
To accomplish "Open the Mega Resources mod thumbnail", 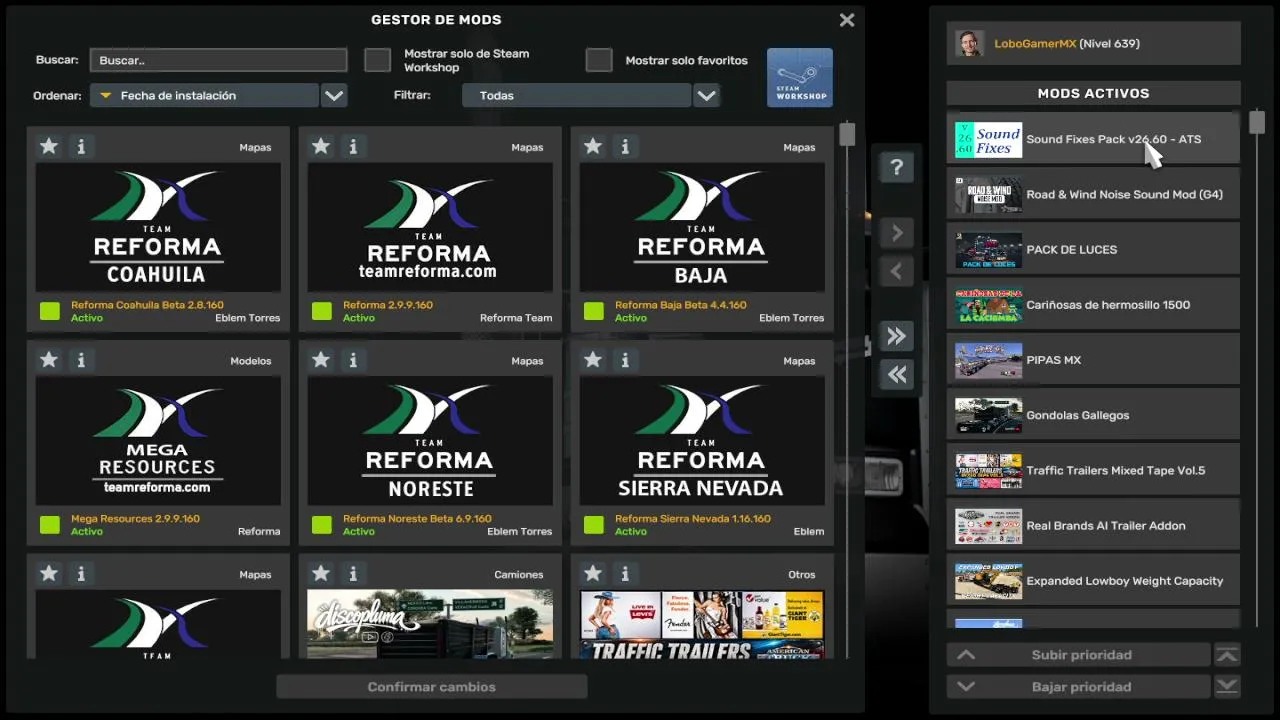I will point(158,441).
